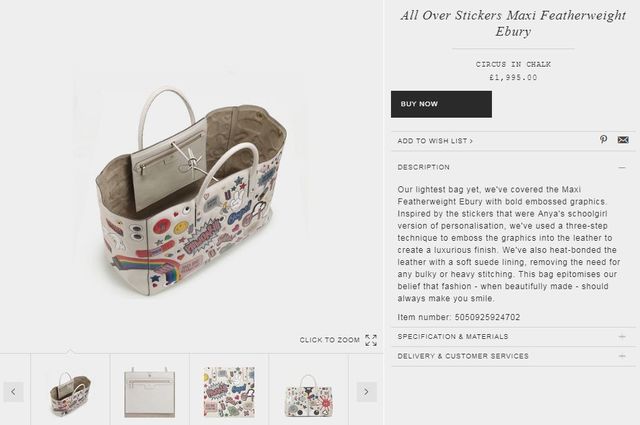This screenshot has width=640, height=425.
Task: Share the bag on Pinterest
Action: pos(604,140)
